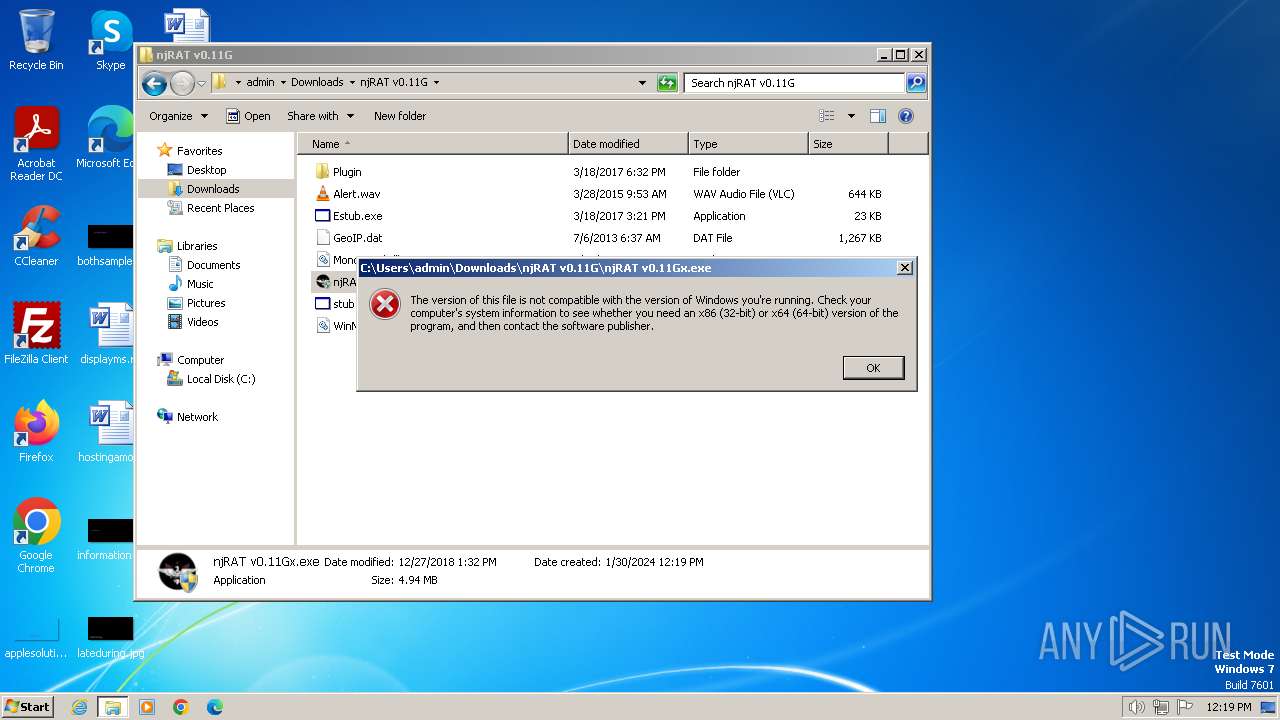Open Edge from the taskbar
This screenshot has width=1280, height=720.
[x=215, y=707]
